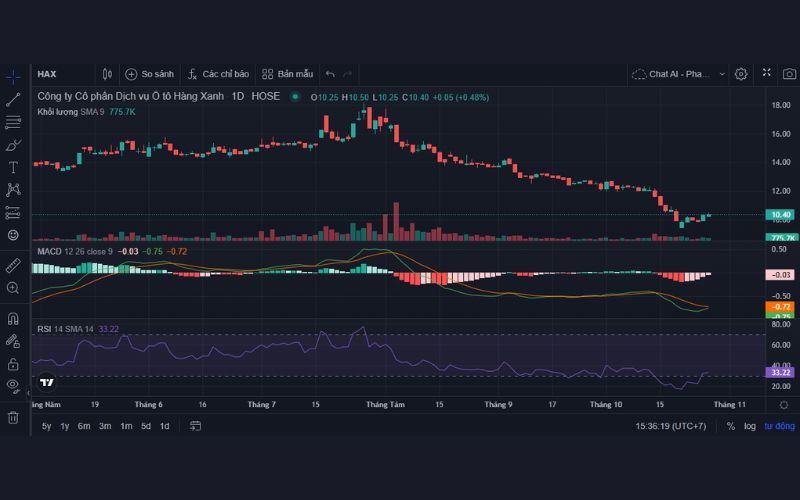Click So sánh compare button
Viewport: 800px width, 500px height.
point(149,74)
